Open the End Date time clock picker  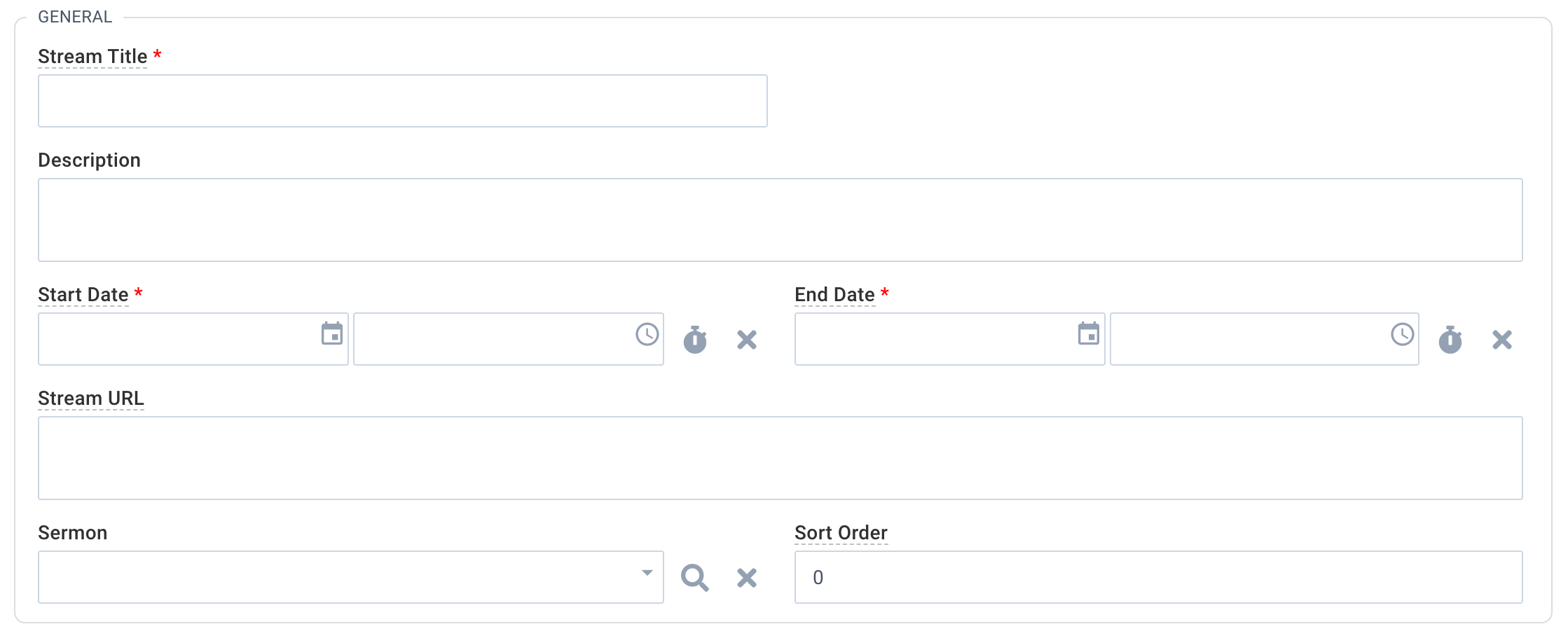[1402, 334]
